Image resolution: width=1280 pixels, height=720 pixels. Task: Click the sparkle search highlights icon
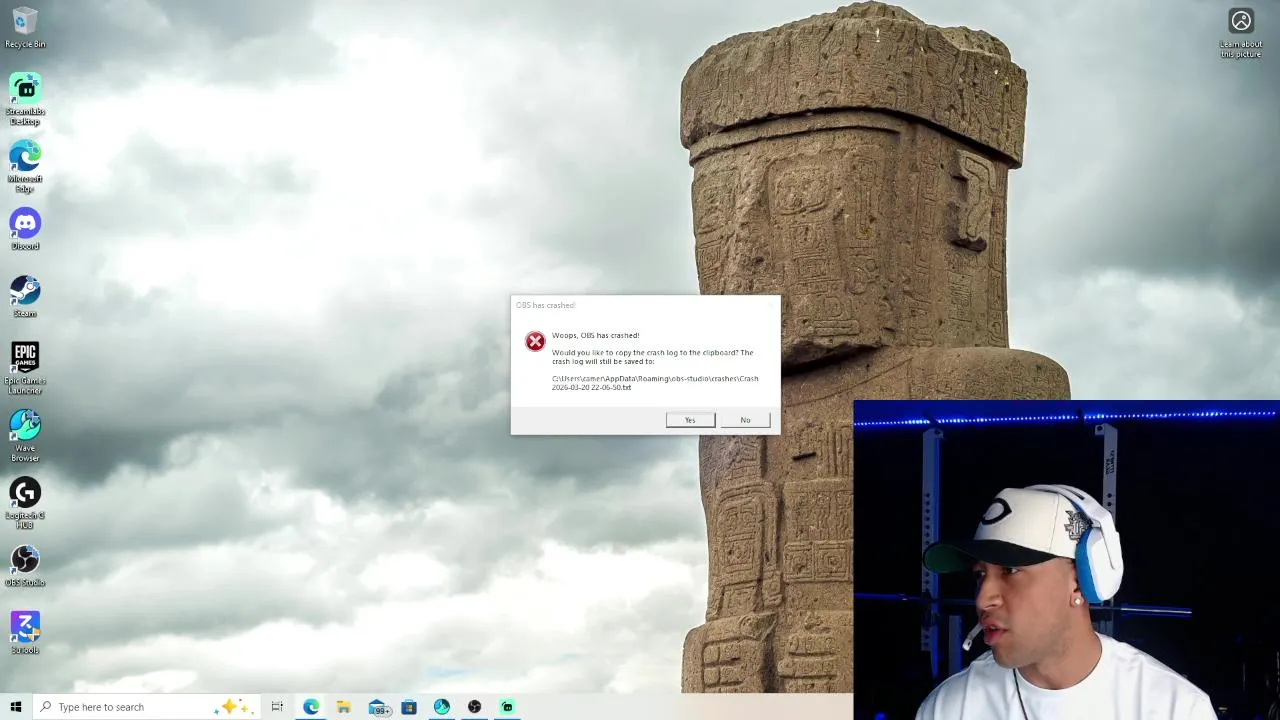point(231,707)
